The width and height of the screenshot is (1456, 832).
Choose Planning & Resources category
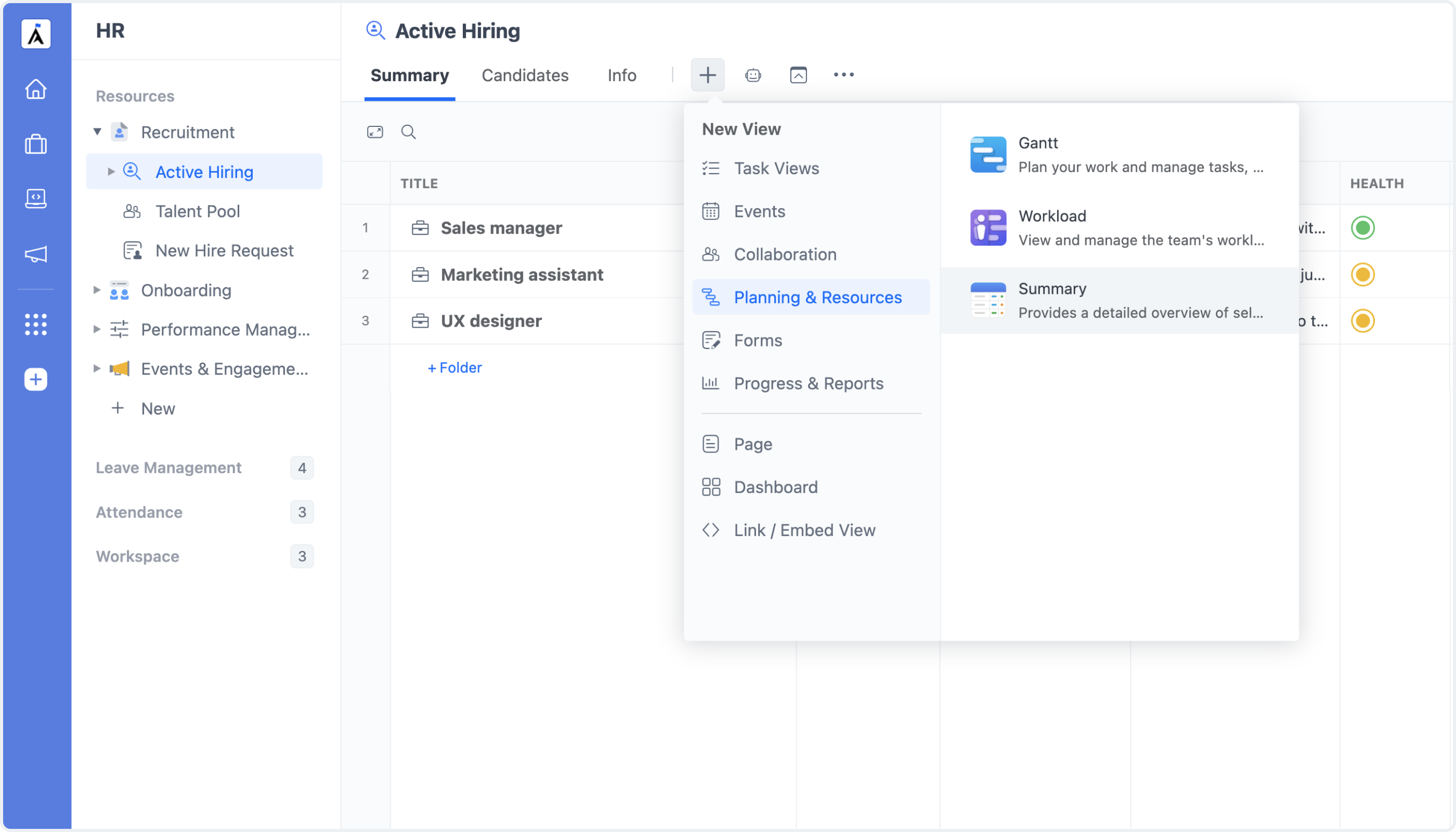(x=811, y=297)
